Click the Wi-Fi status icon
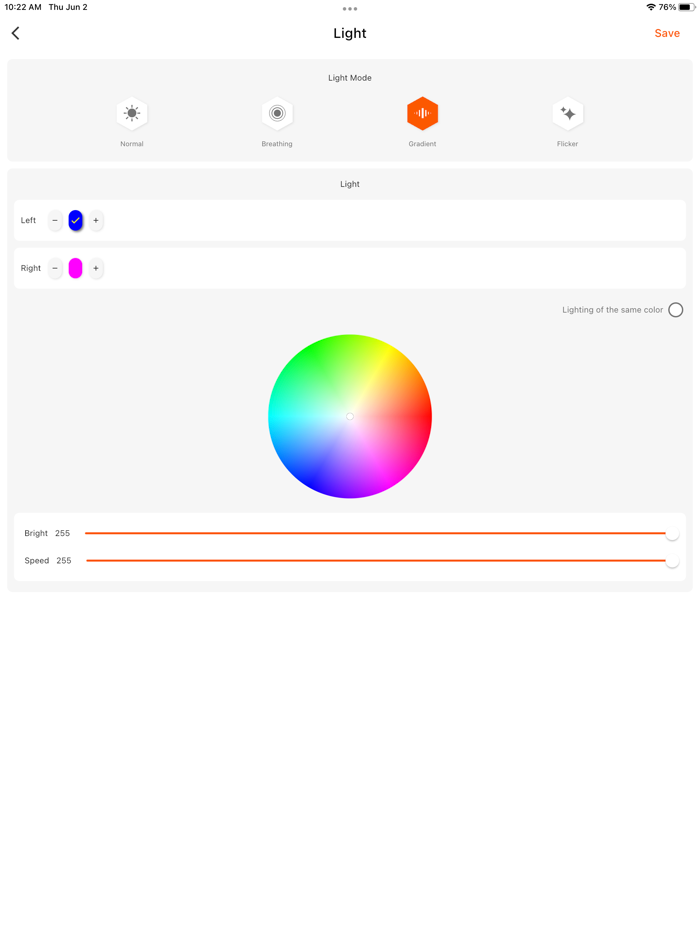The height and width of the screenshot is (934, 700). [x=651, y=7]
